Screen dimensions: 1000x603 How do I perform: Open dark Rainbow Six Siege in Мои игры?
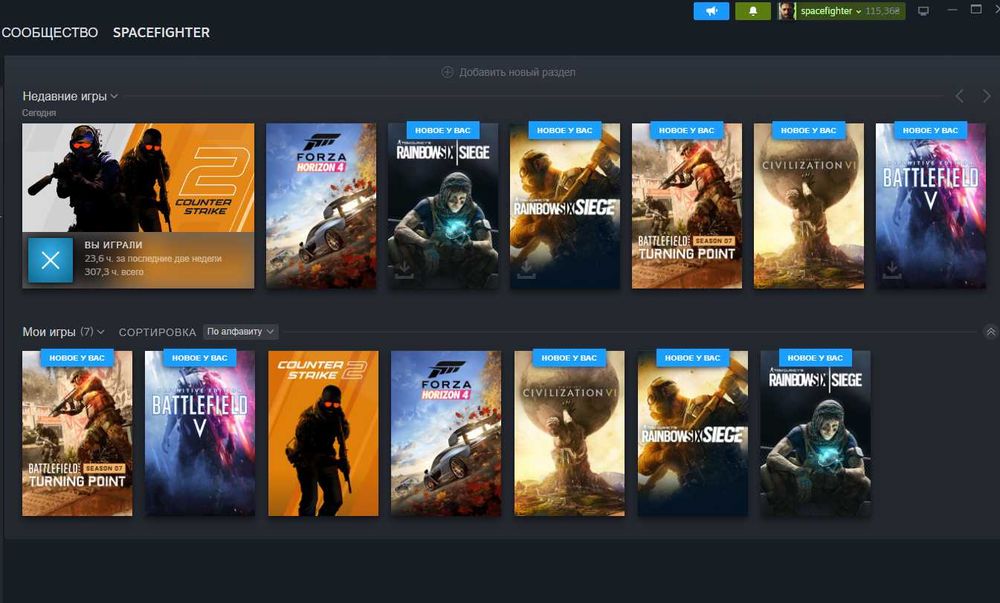pyautogui.click(x=815, y=433)
